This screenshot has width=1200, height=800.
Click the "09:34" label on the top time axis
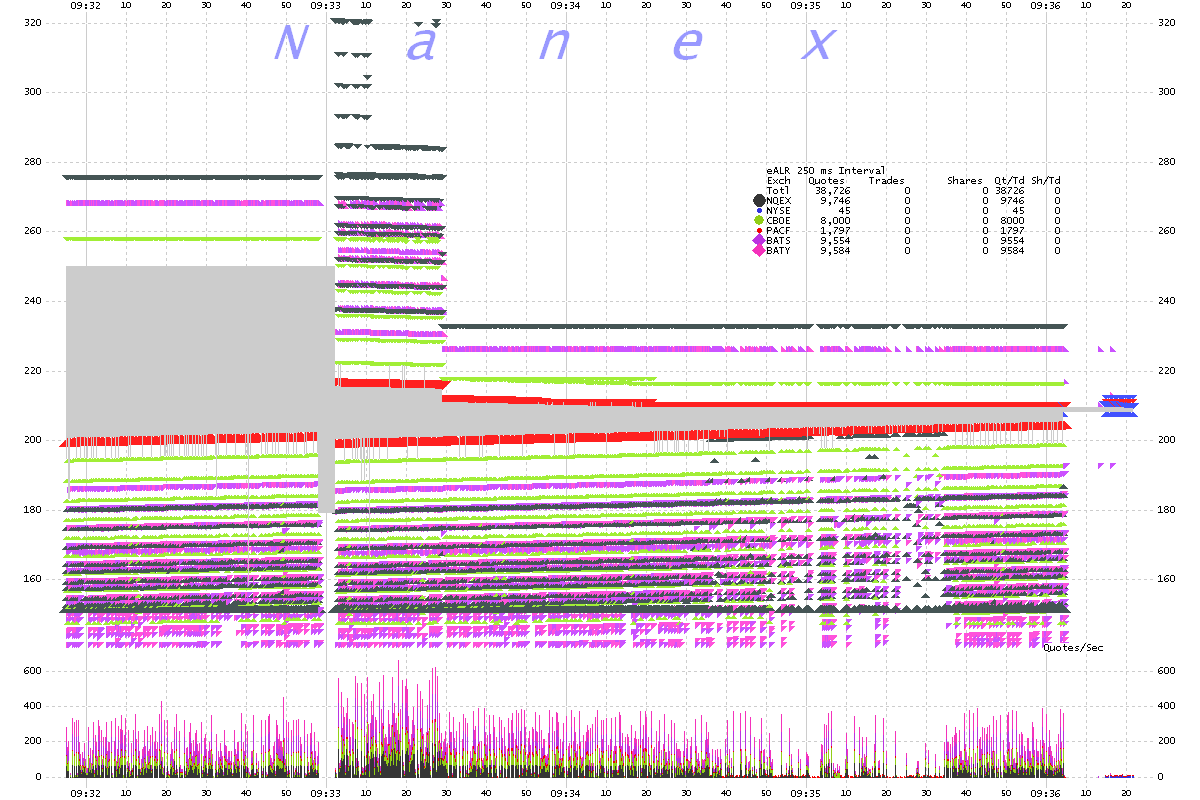pyautogui.click(x=565, y=5)
